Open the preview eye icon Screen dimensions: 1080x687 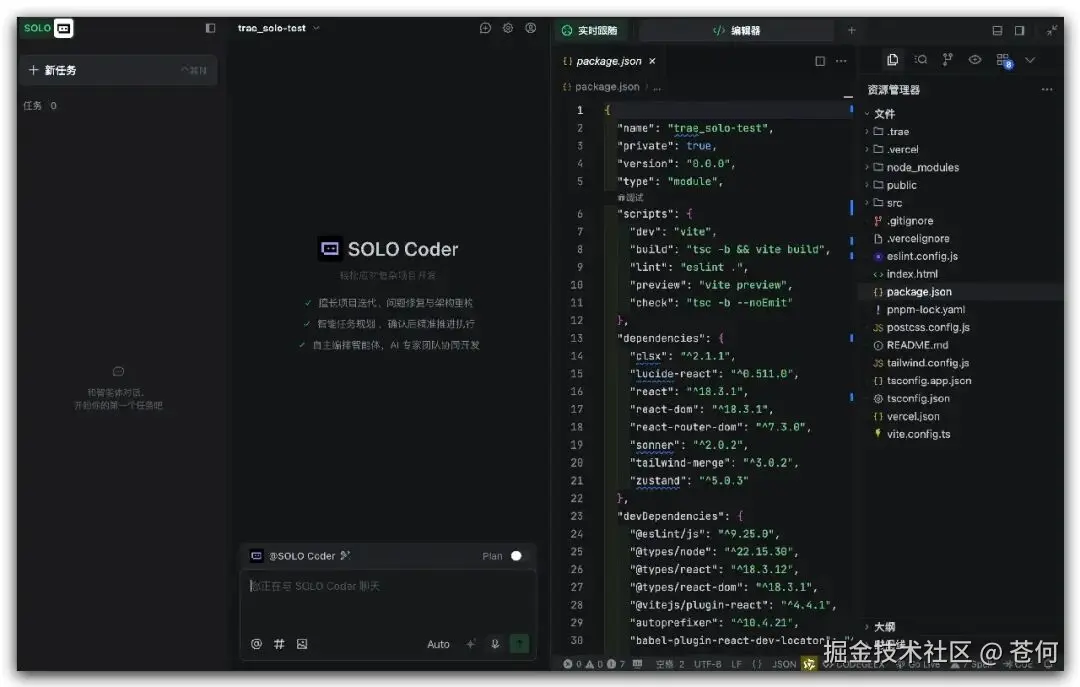pos(975,60)
